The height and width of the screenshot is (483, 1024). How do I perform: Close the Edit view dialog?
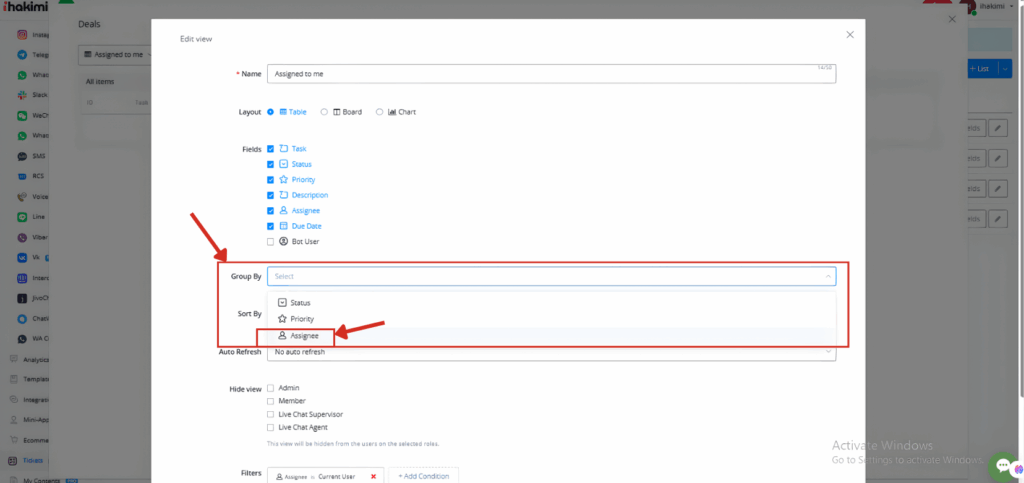(x=850, y=34)
